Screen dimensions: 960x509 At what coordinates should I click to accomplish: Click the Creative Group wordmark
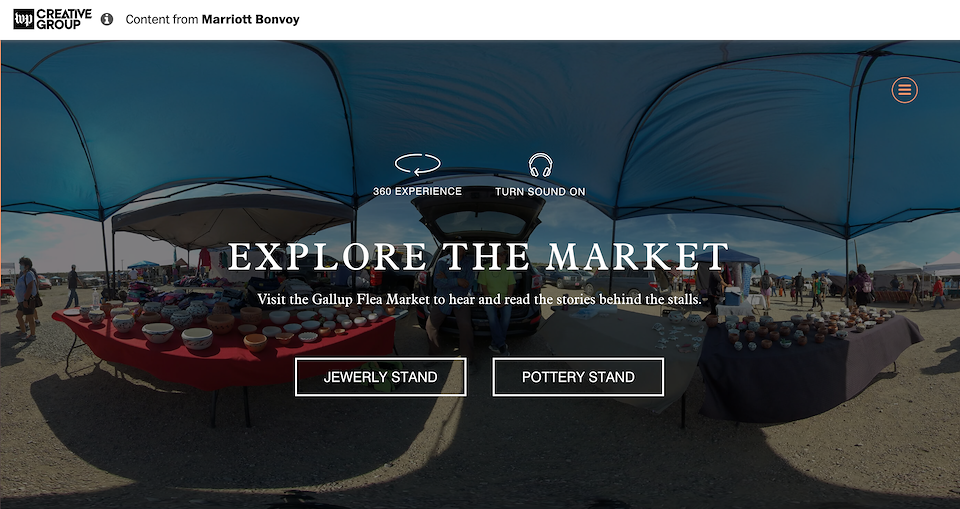pos(64,19)
